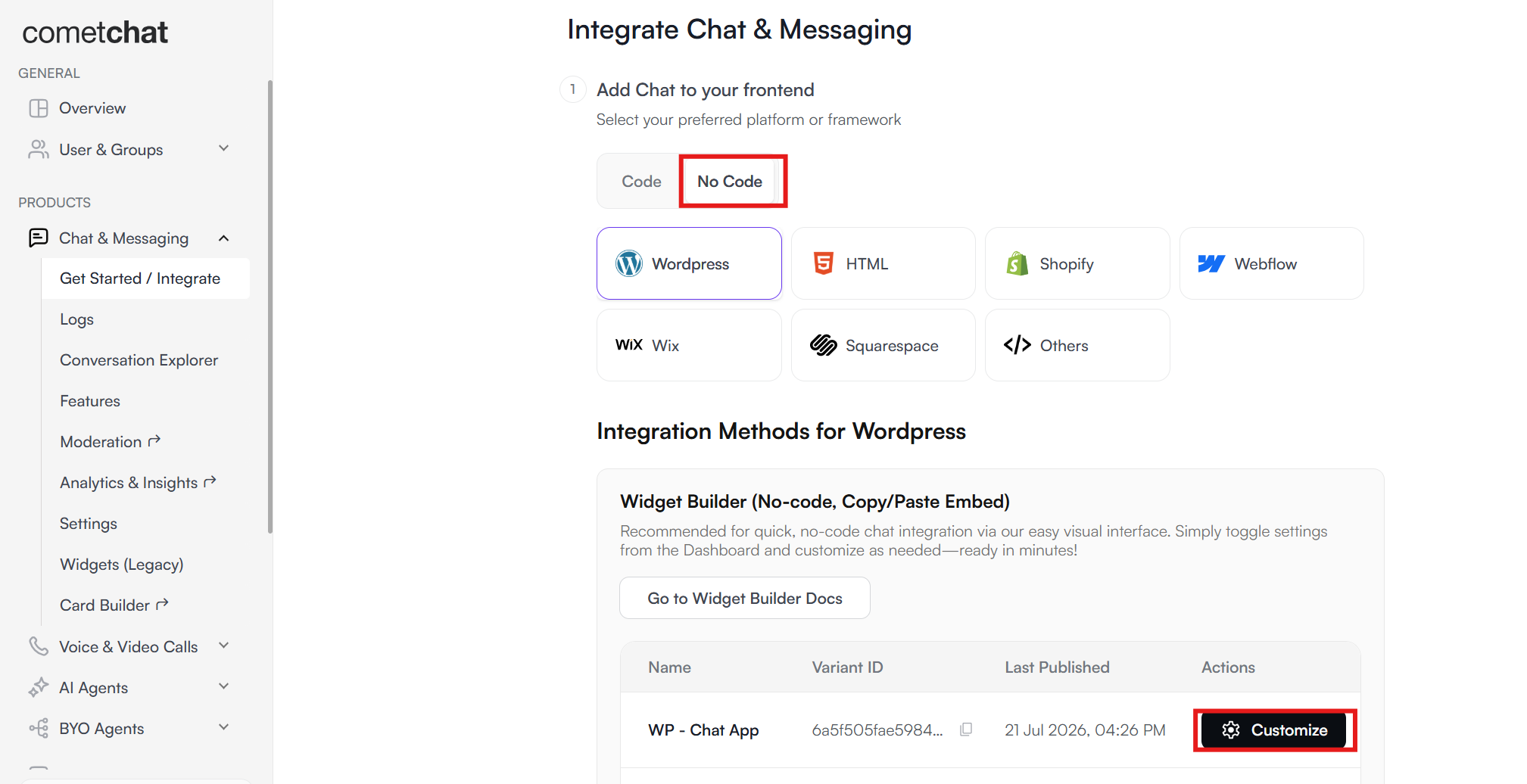Click the Select your preferred platform or framework text
Image resolution: width=1527 pixels, height=784 pixels.
point(749,120)
